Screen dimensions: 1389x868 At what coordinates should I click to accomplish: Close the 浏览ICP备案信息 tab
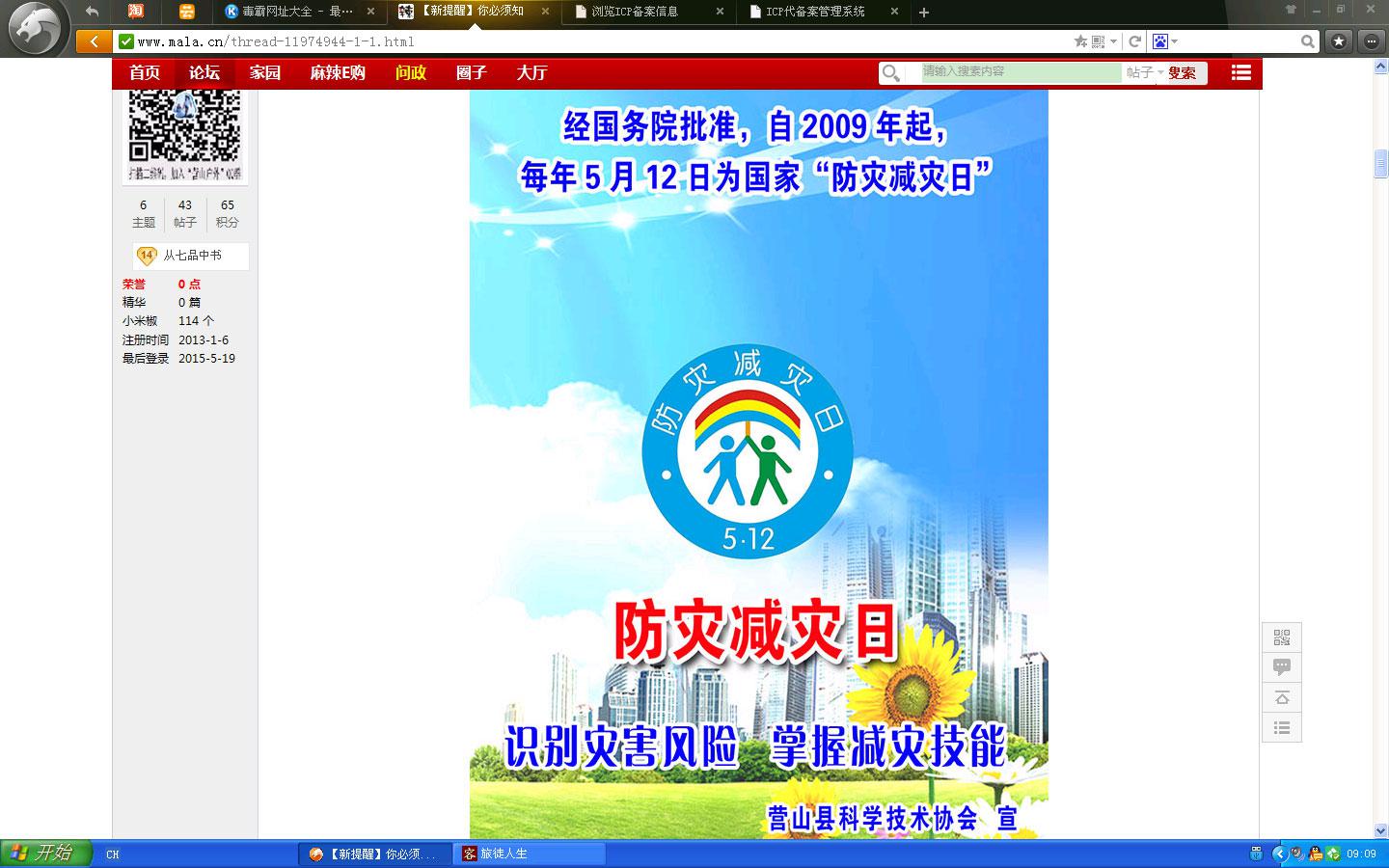[x=721, y=12]
